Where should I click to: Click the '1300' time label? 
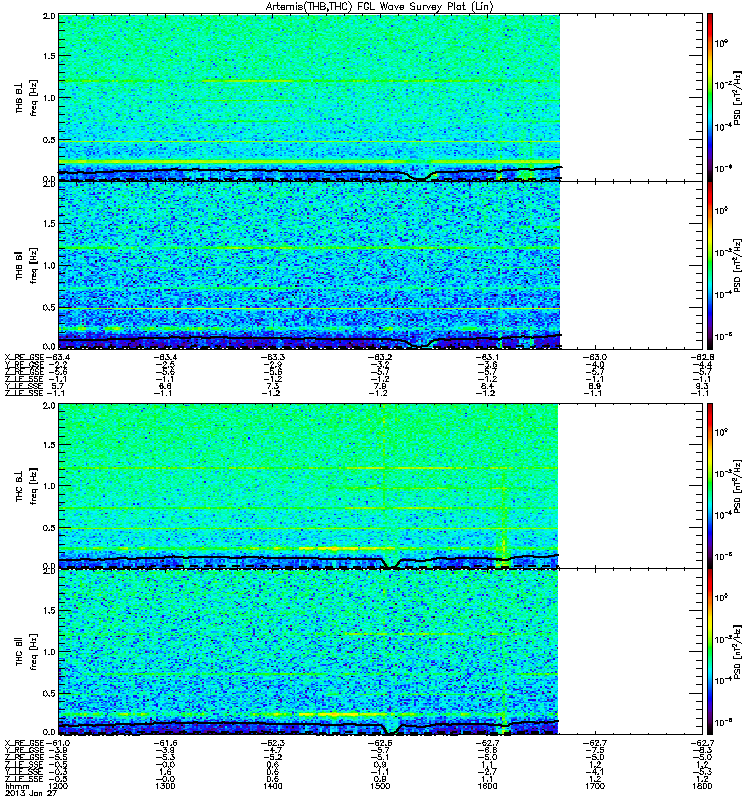[165, 786]
